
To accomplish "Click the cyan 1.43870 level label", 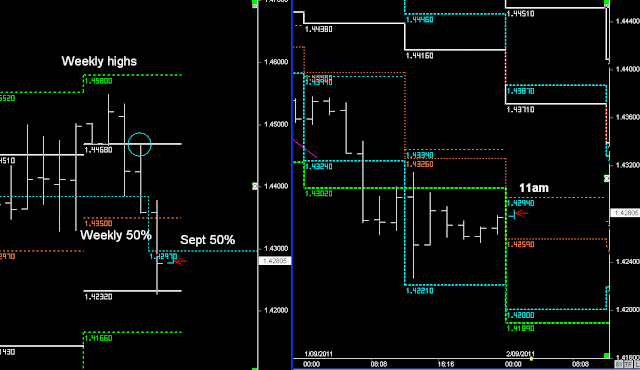I will (520, 91).
